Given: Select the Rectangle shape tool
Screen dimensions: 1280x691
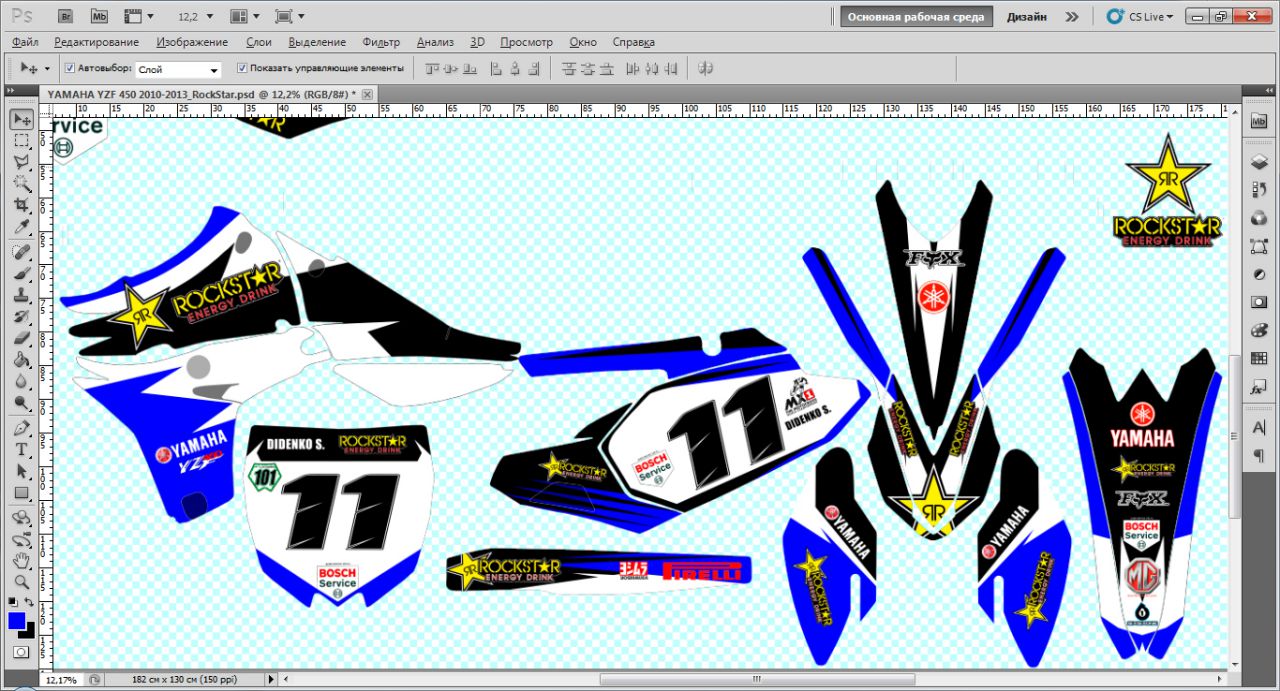Looking at the screenshot, I should click(21, 493).
